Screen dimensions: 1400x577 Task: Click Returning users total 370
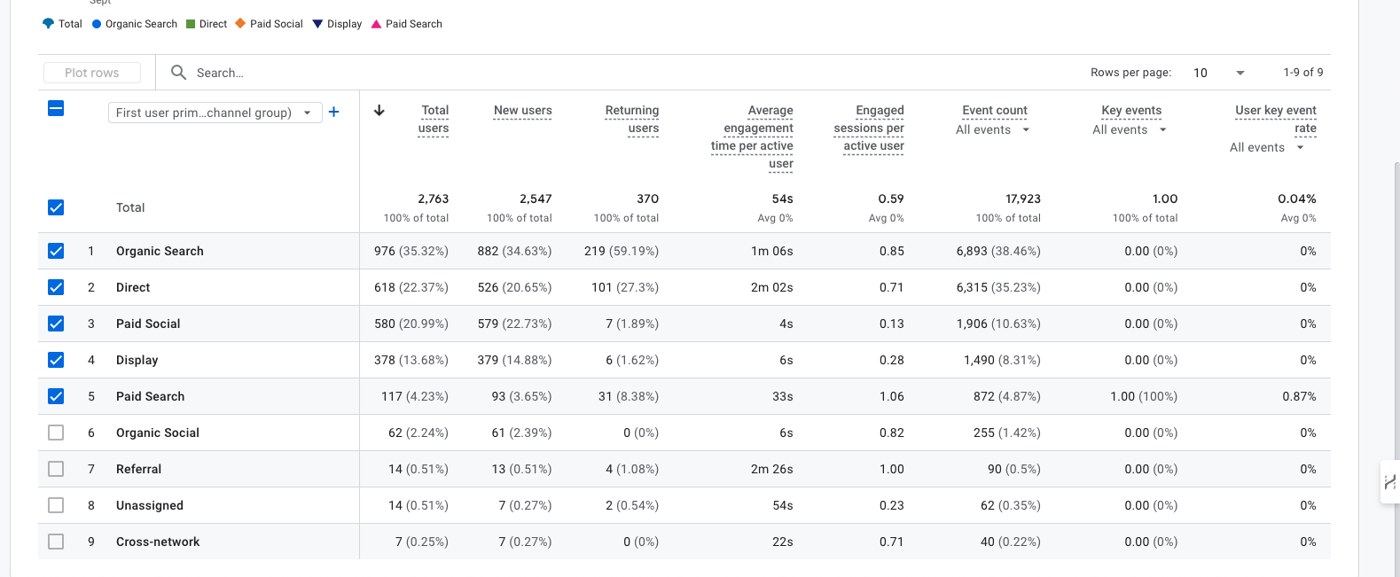click(x=648, y=199)
